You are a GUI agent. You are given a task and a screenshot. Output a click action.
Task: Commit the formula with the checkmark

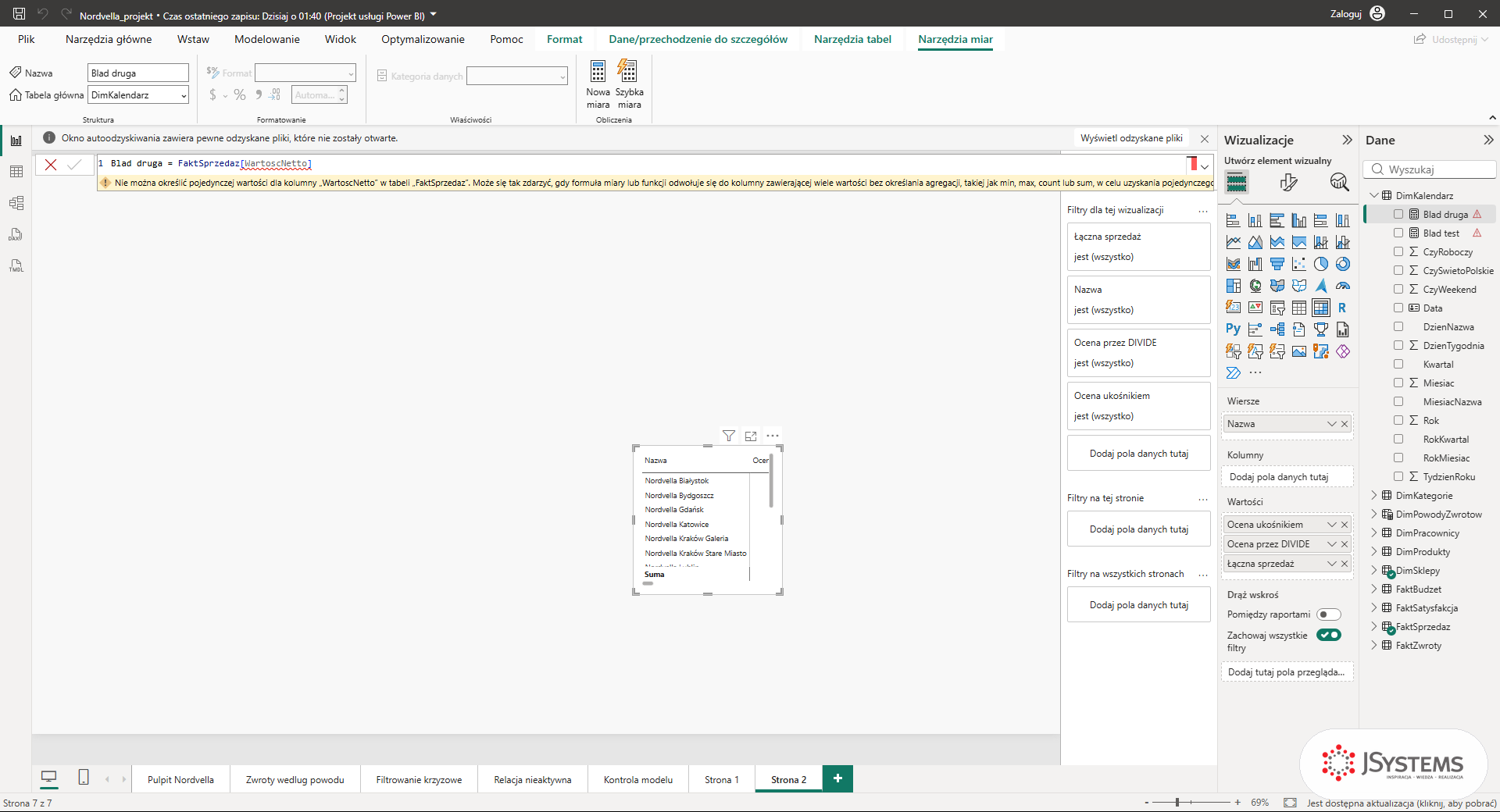[x=74, y=164]
